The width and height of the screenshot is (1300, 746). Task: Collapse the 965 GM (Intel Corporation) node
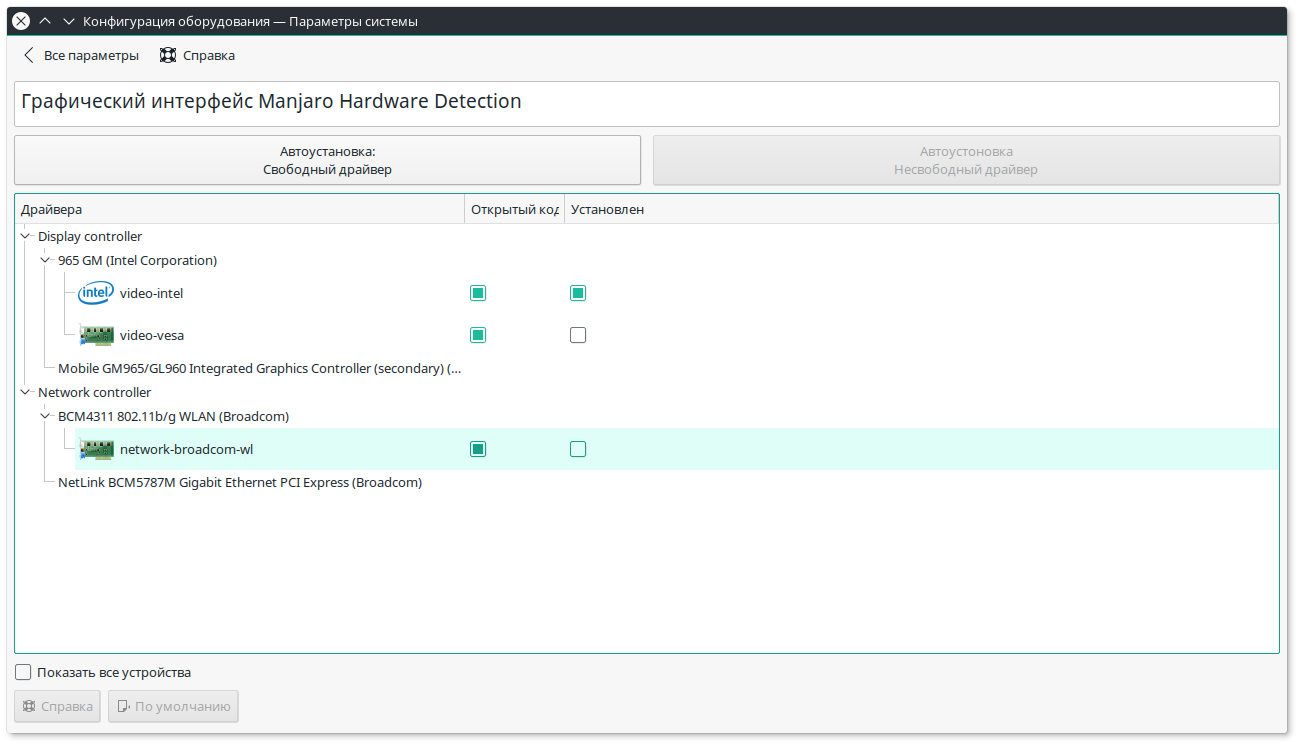(x=46, y=260)
